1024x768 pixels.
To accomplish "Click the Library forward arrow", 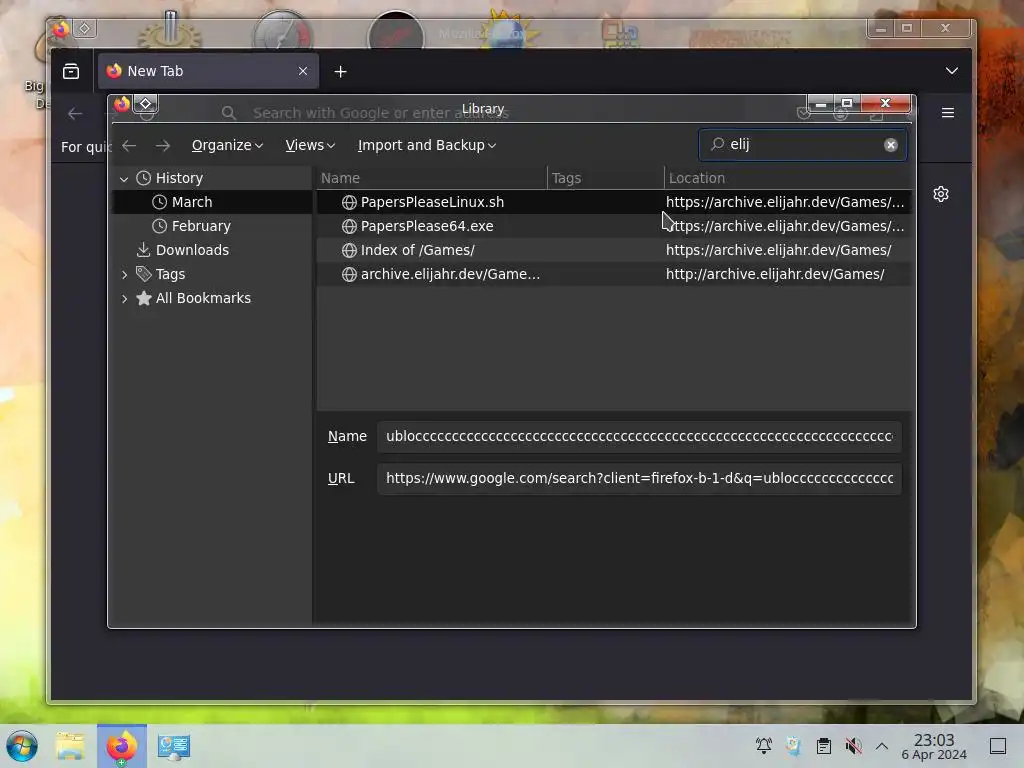I will click(x=163, y=146).
